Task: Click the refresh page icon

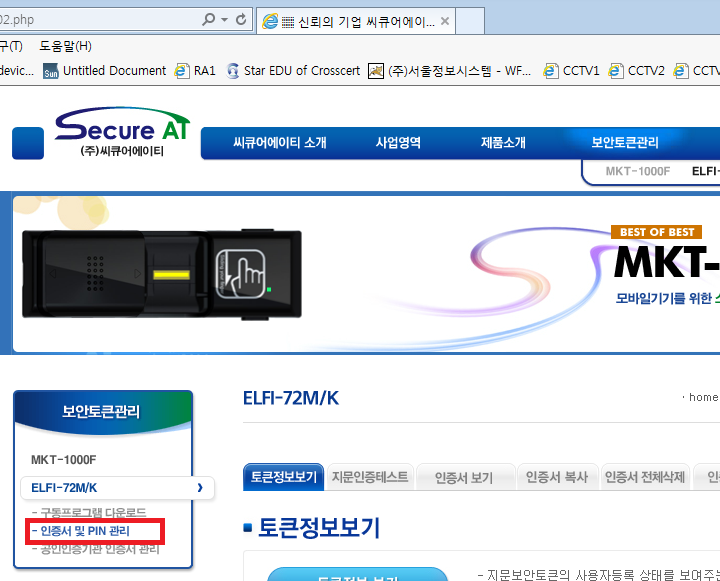Action: (x=241, y=19)
